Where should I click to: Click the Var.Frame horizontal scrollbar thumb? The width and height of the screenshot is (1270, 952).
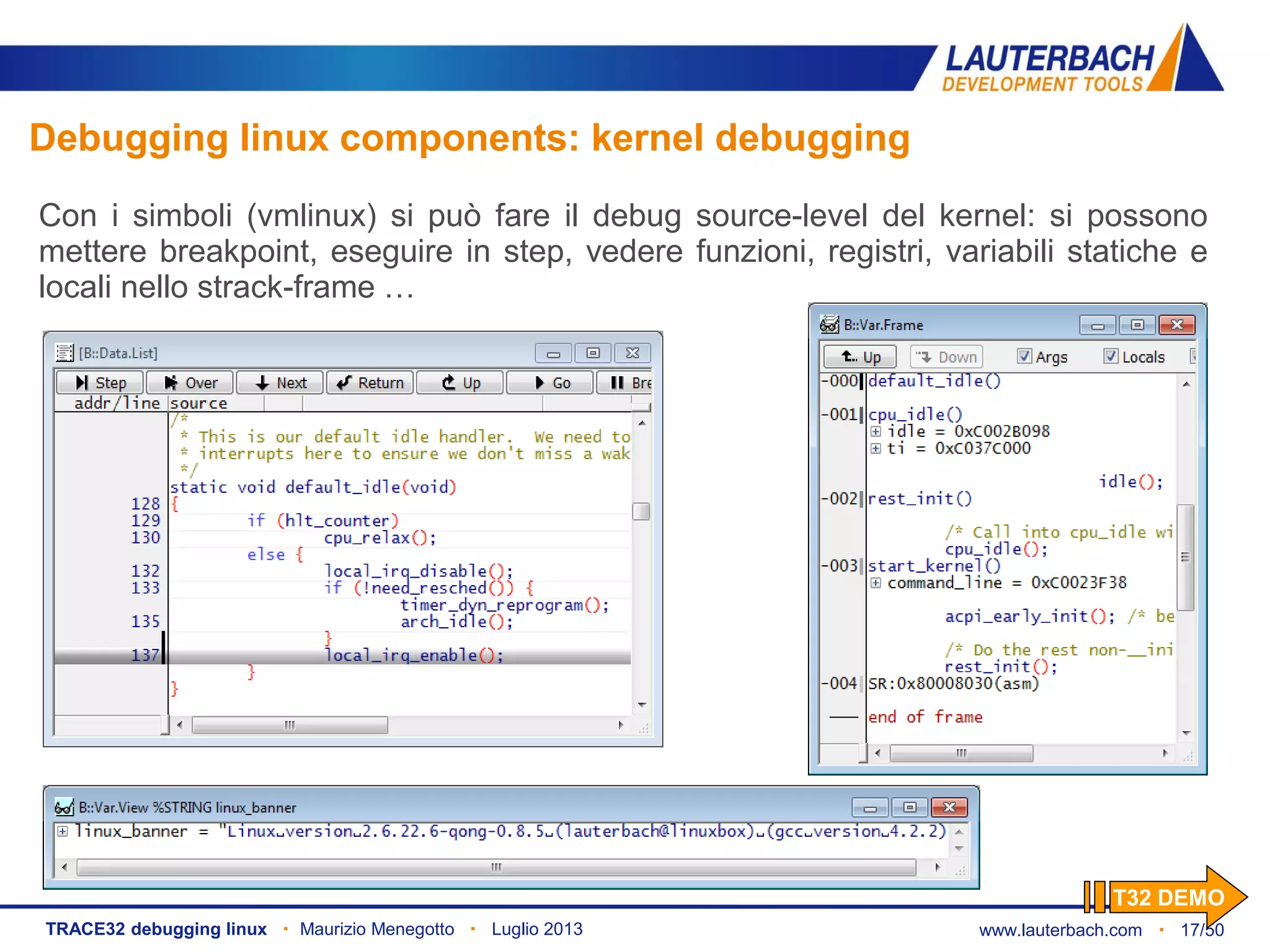click(x=961, y=753)
